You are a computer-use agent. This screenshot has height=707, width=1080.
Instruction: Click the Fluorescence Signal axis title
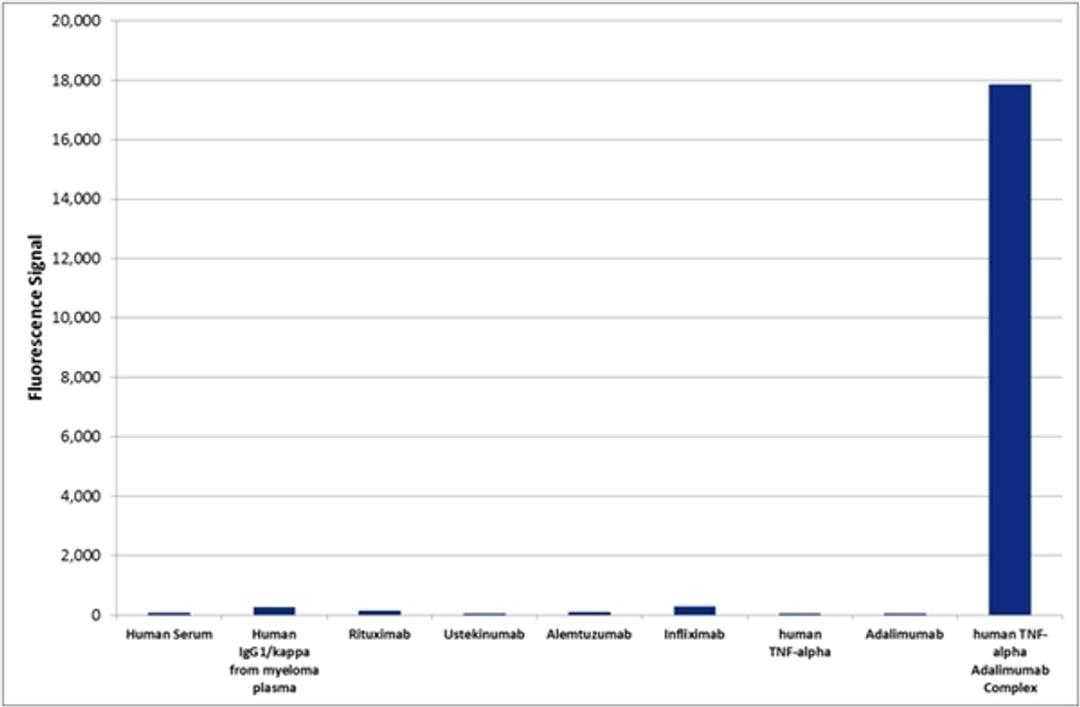(x=37, y=313)
